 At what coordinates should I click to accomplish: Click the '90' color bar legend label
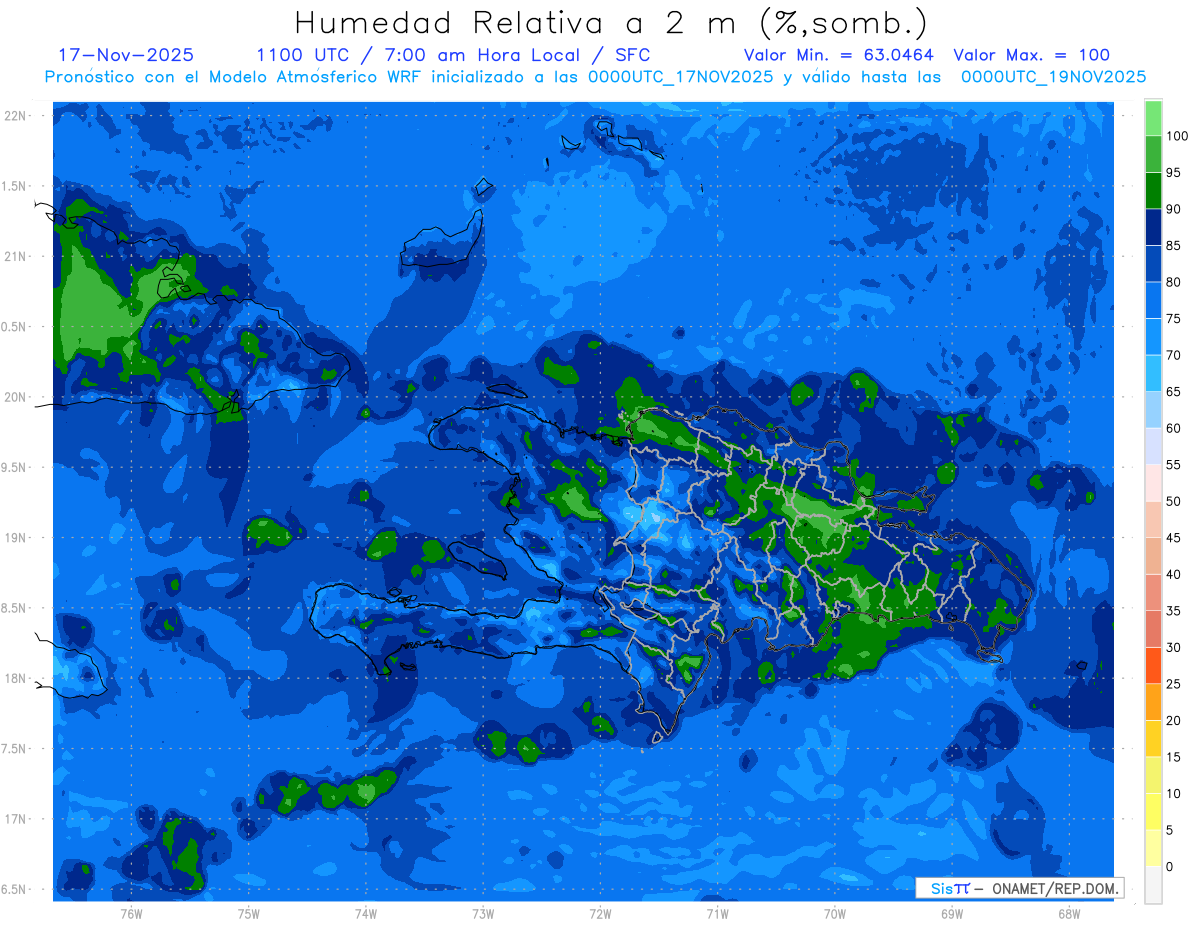point(1173,209)
